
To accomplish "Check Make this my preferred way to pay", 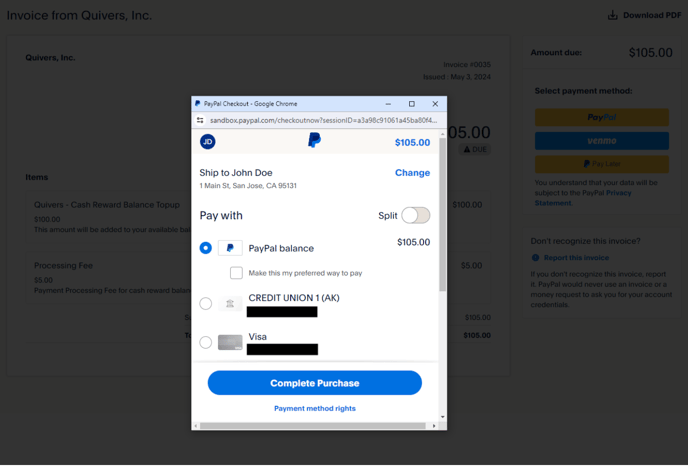I will click(x=236, y=273).
